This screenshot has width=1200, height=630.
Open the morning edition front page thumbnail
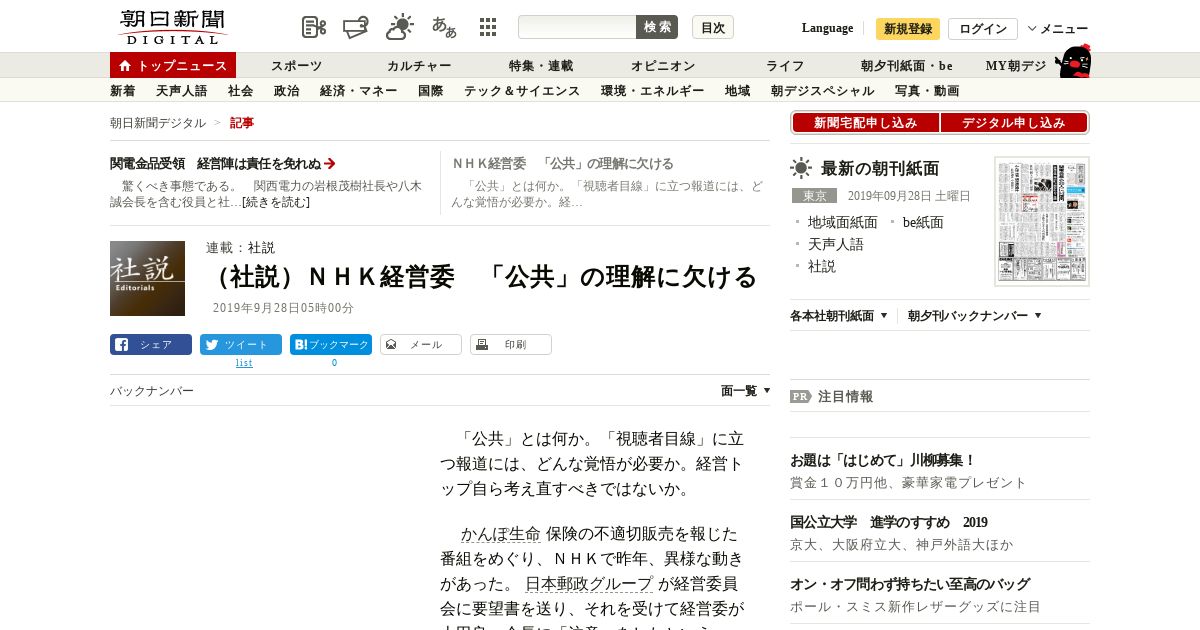coord(1042,221)
